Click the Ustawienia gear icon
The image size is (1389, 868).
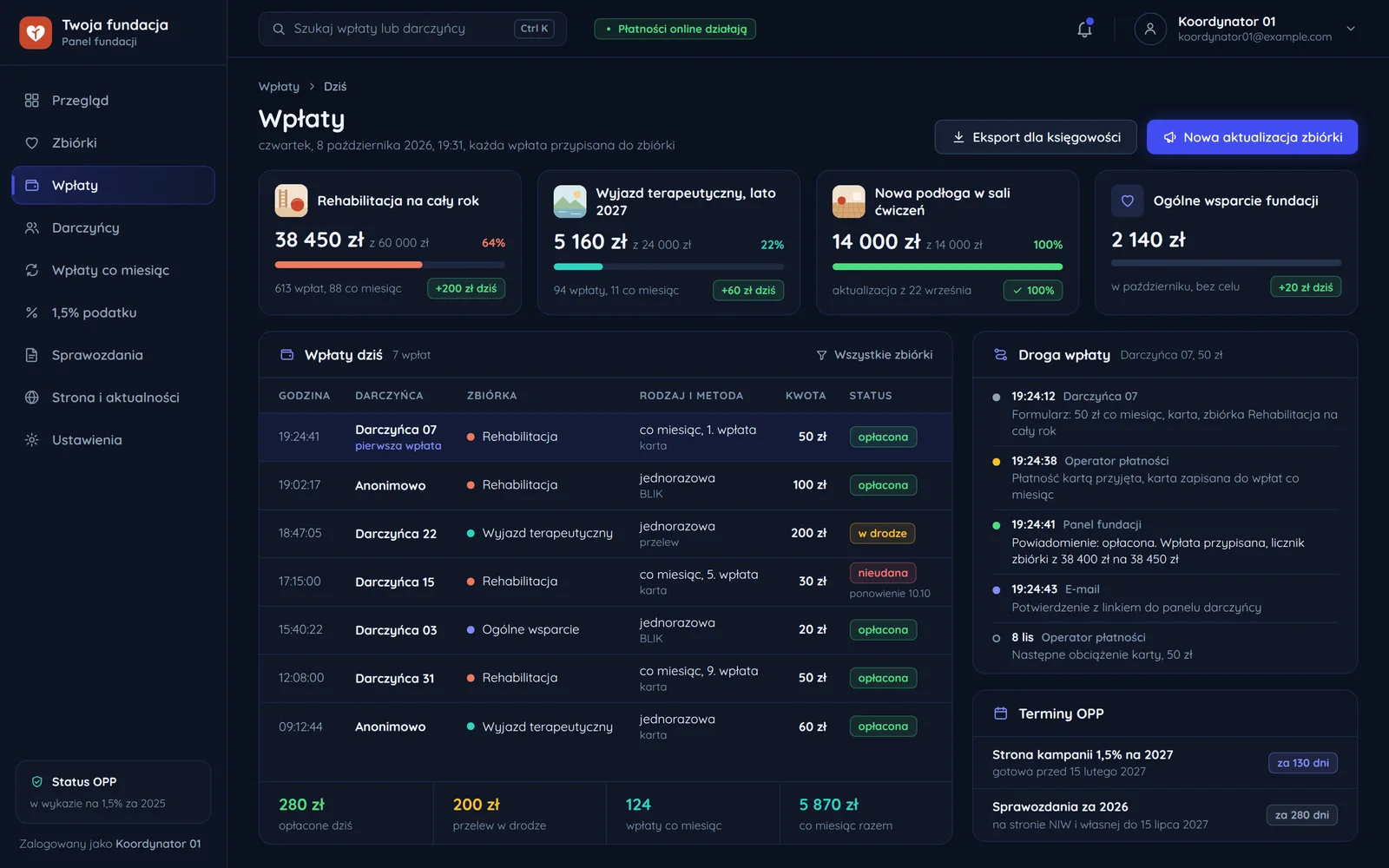click(32, 440)
